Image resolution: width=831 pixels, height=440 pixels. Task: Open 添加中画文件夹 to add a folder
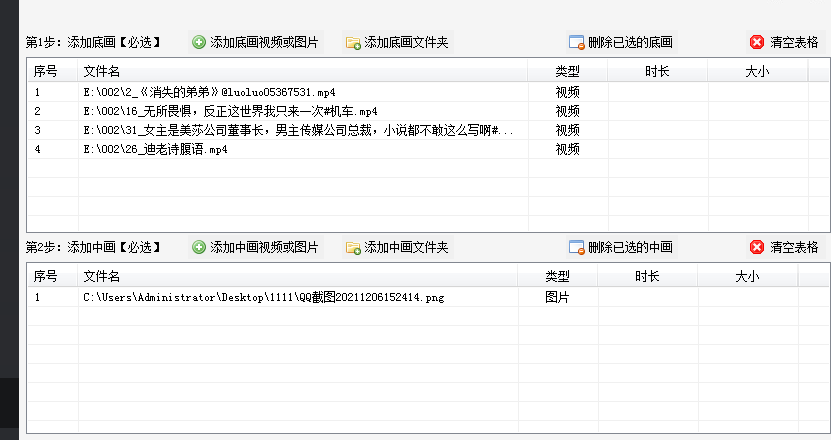[406, 247]
